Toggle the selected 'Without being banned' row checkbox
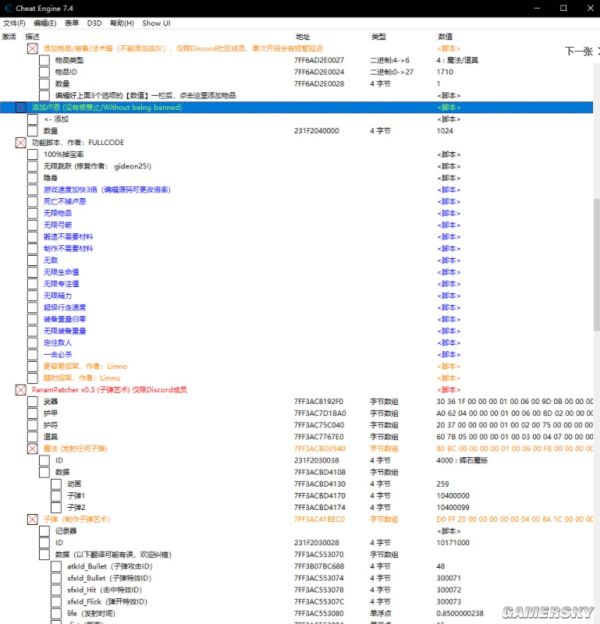Screen dimensions: 600x624 point(21,107)
